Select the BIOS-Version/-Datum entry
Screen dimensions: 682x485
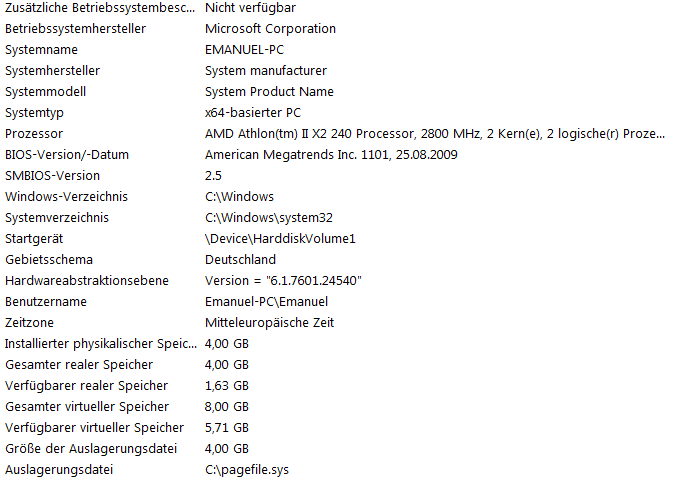(341, 154)
